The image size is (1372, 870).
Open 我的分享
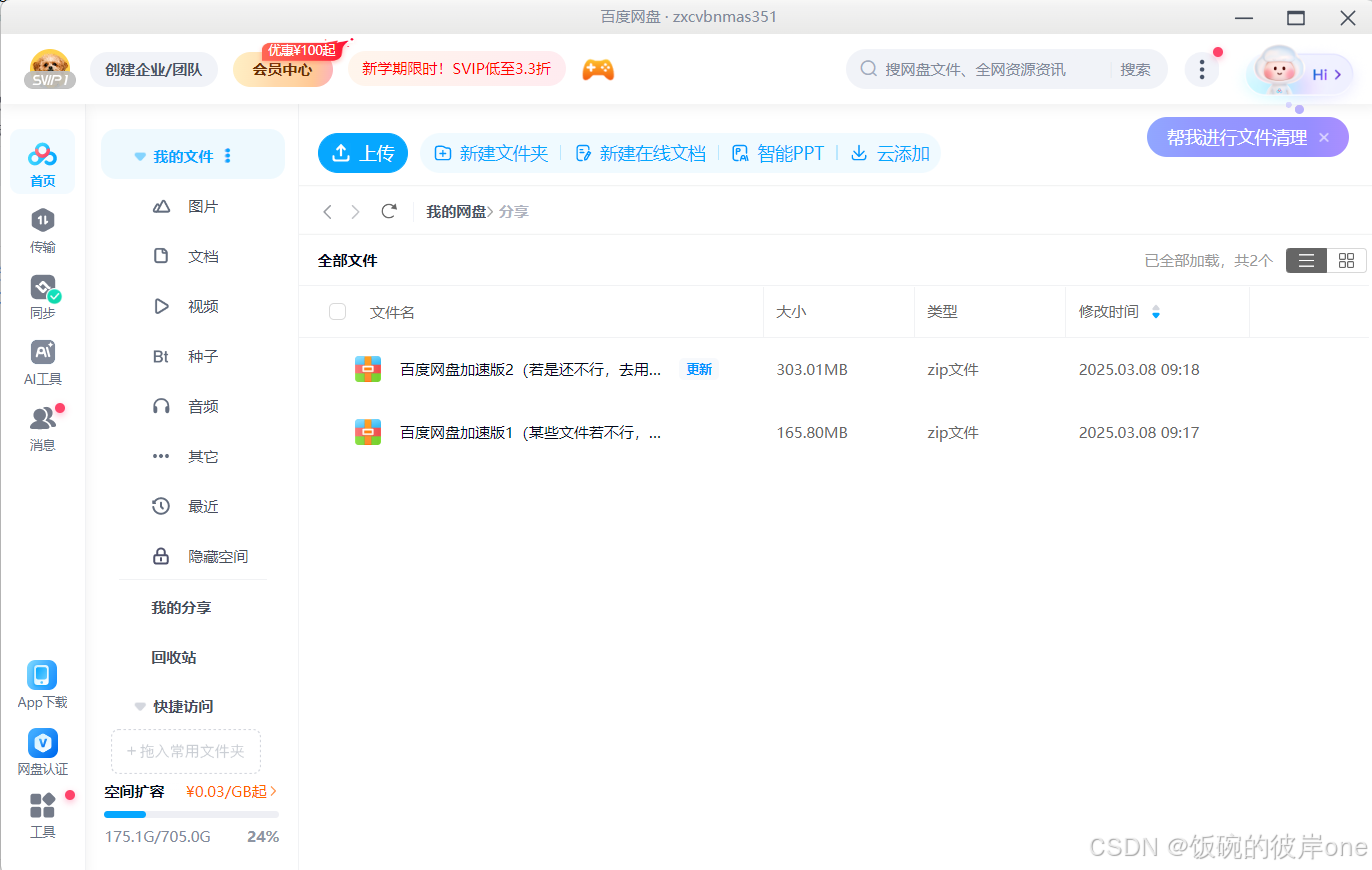coord(181,607)
